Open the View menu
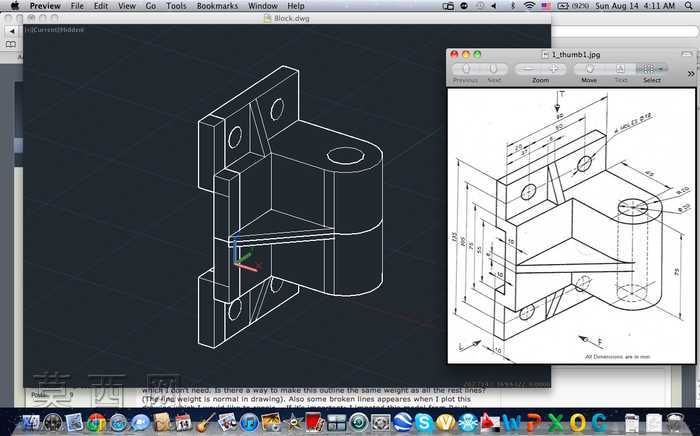The height and width of the screenshot is (436, 700). point(127,6)
